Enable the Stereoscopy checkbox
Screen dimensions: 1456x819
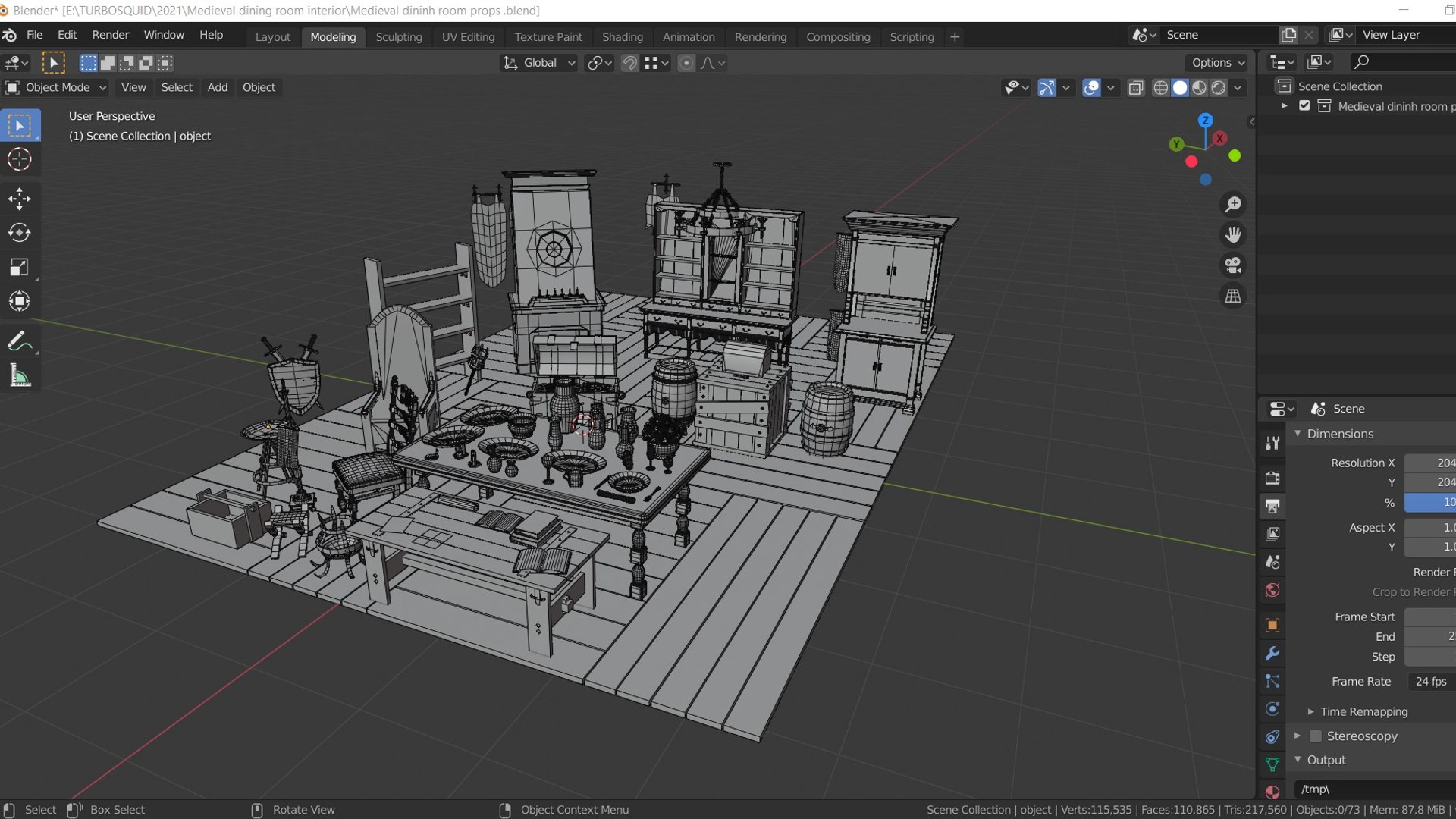(1316, 736)
